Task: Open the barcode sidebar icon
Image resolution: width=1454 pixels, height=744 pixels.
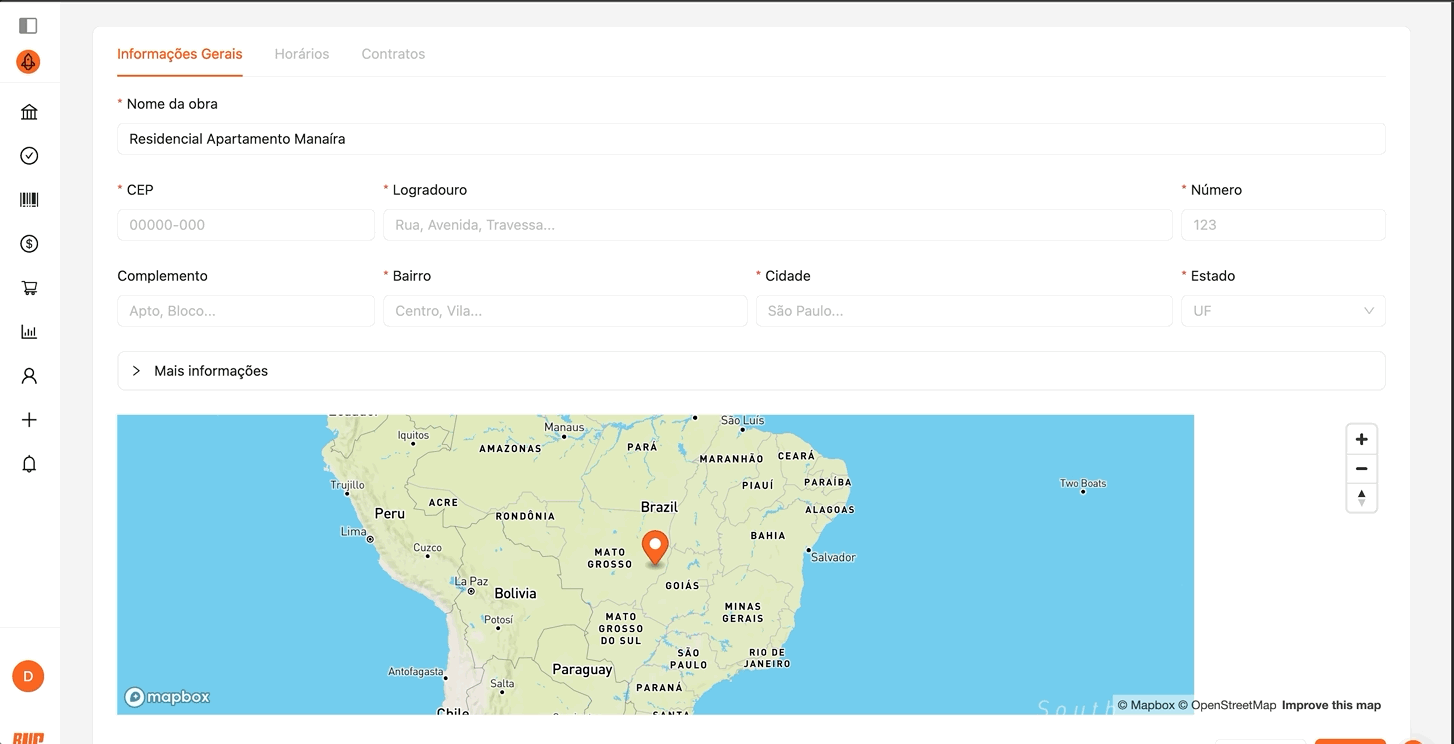Action: [29, 200]
